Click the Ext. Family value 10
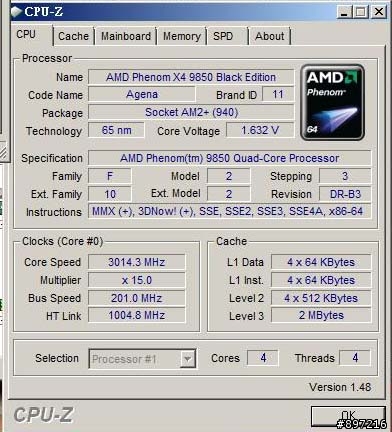This screenshot has width=392, height=432. (110, 194)
